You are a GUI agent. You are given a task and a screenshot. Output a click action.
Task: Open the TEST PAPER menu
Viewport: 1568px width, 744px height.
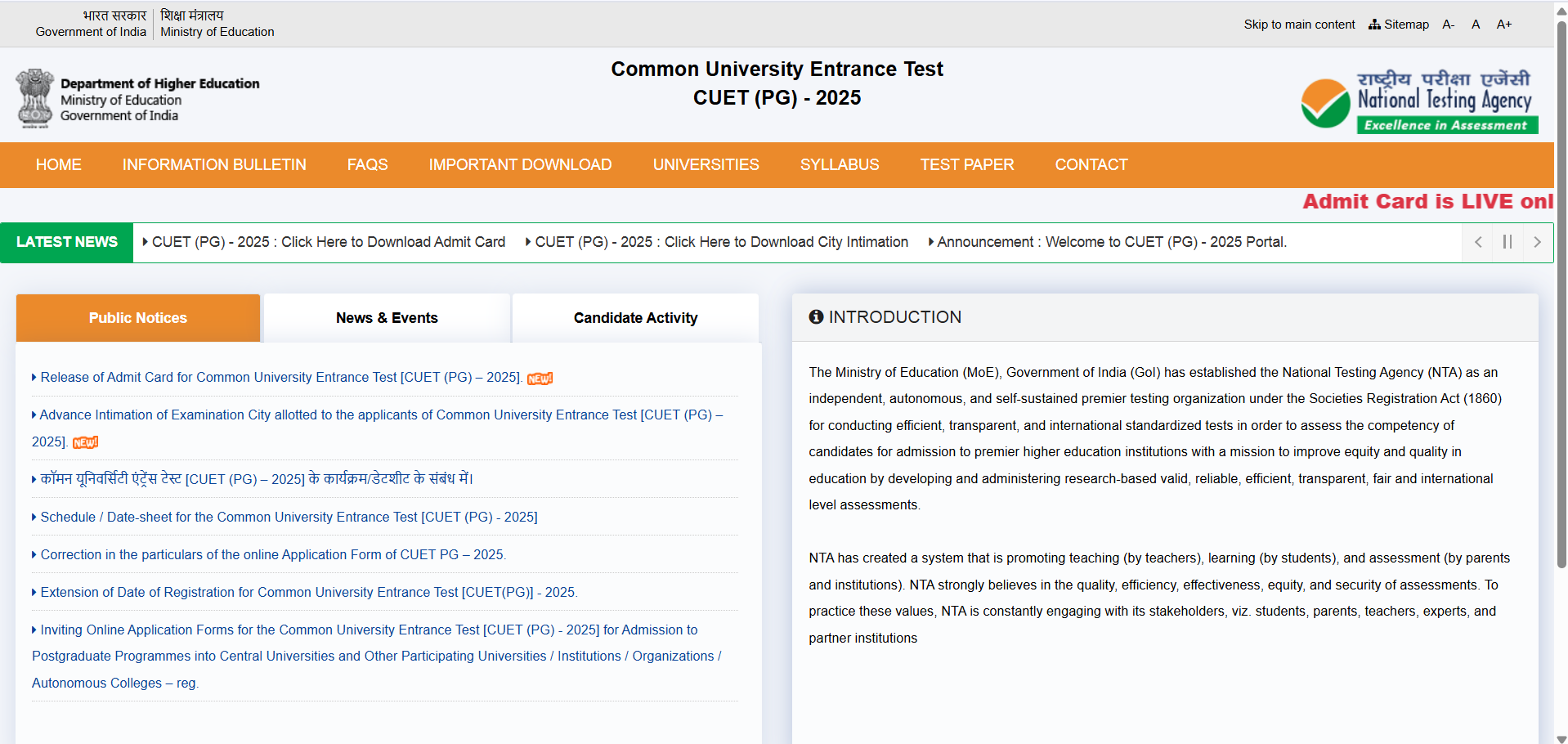(967, 165)
